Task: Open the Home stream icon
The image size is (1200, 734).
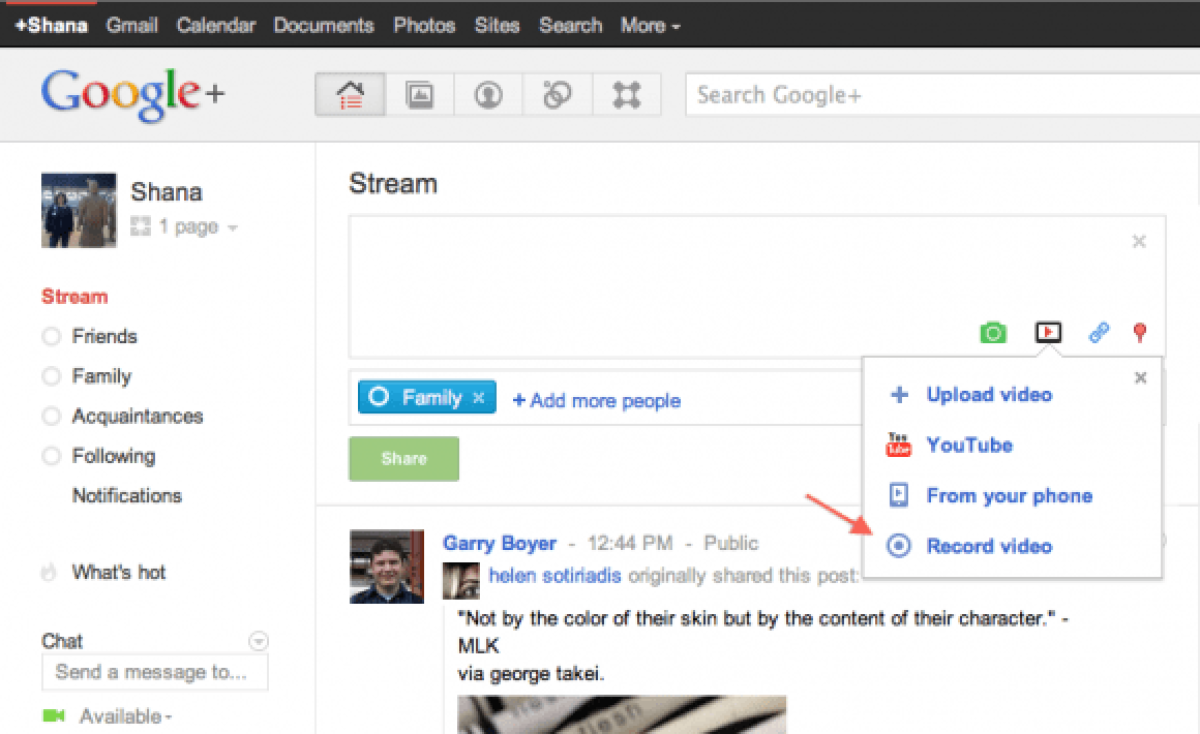Action: [350, 96]
